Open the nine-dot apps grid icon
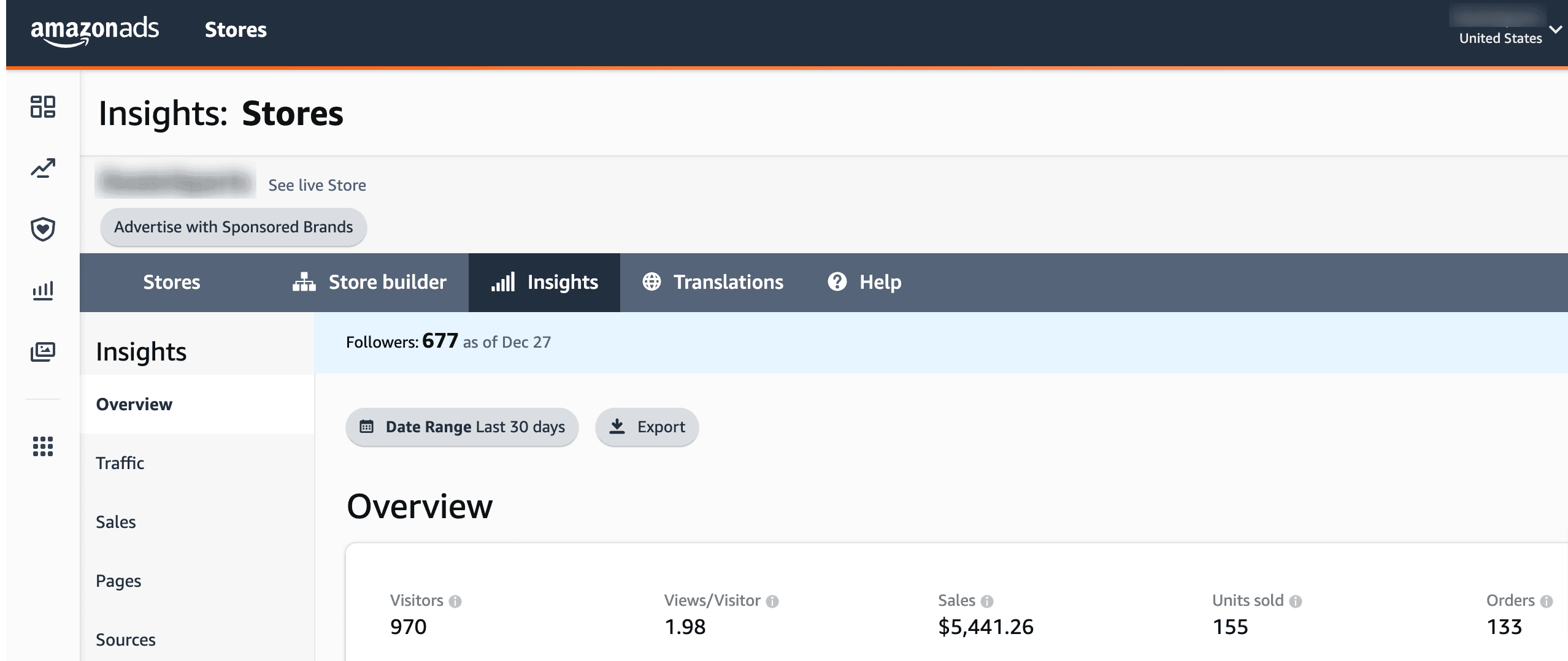 (x=43, y=446)
